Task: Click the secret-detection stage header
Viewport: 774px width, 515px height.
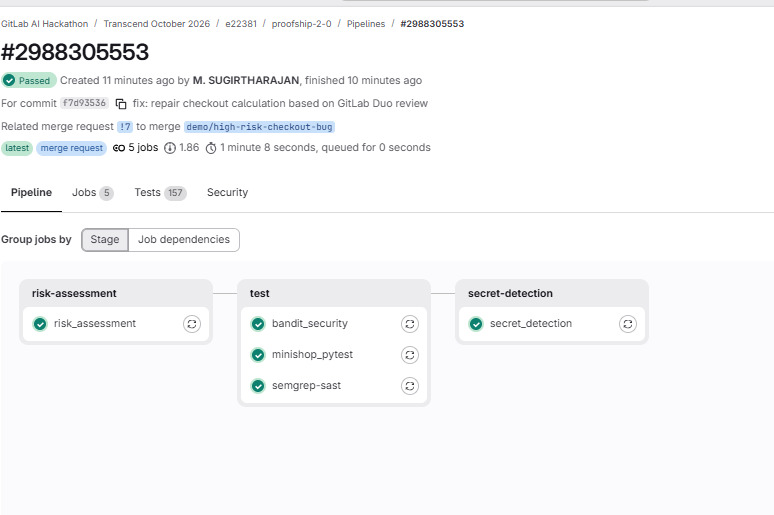Action: click(510, 293)
